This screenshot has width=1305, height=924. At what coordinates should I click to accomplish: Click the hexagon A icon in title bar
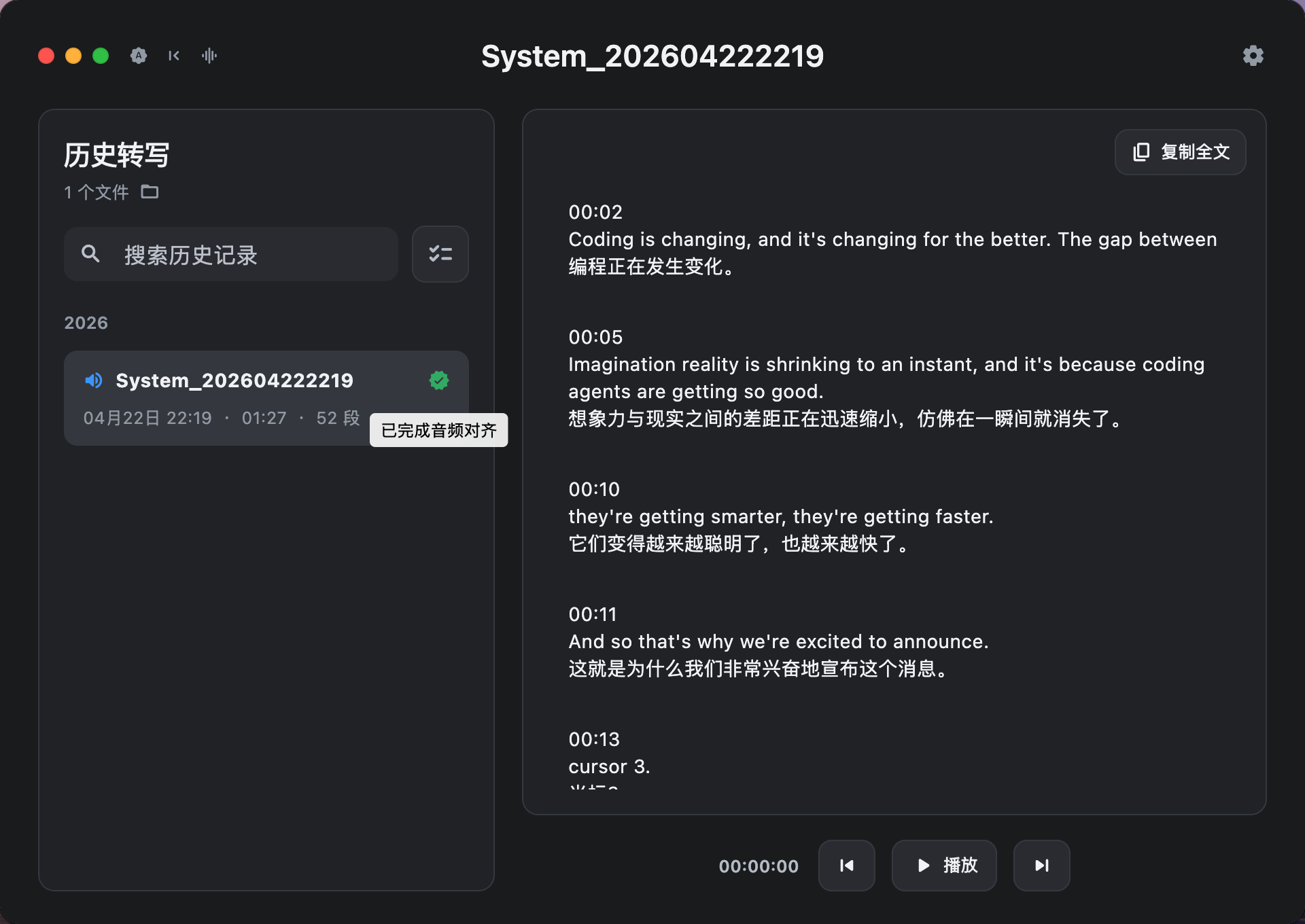(139, 56)
